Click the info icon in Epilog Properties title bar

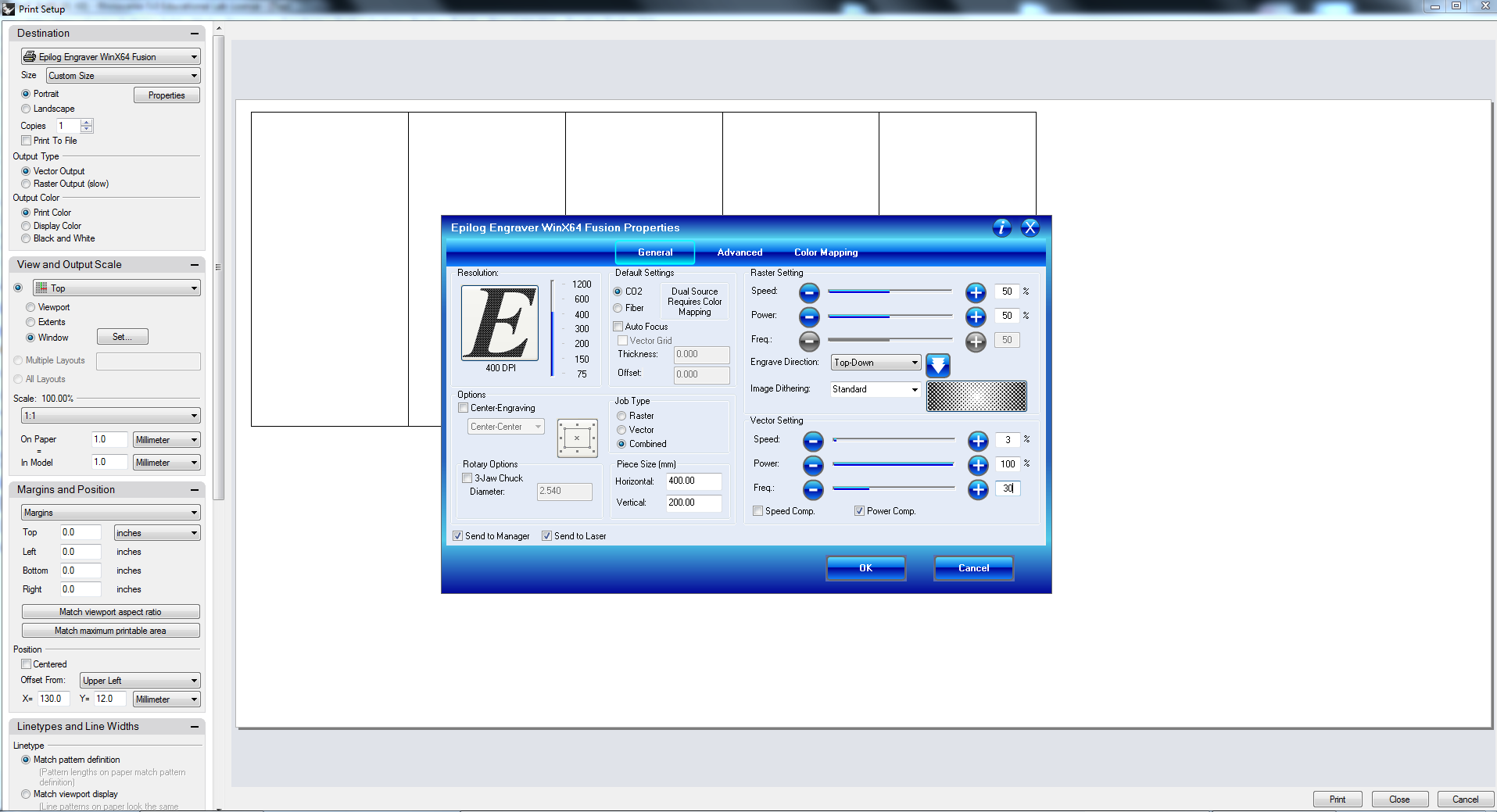coord(1002,227)
